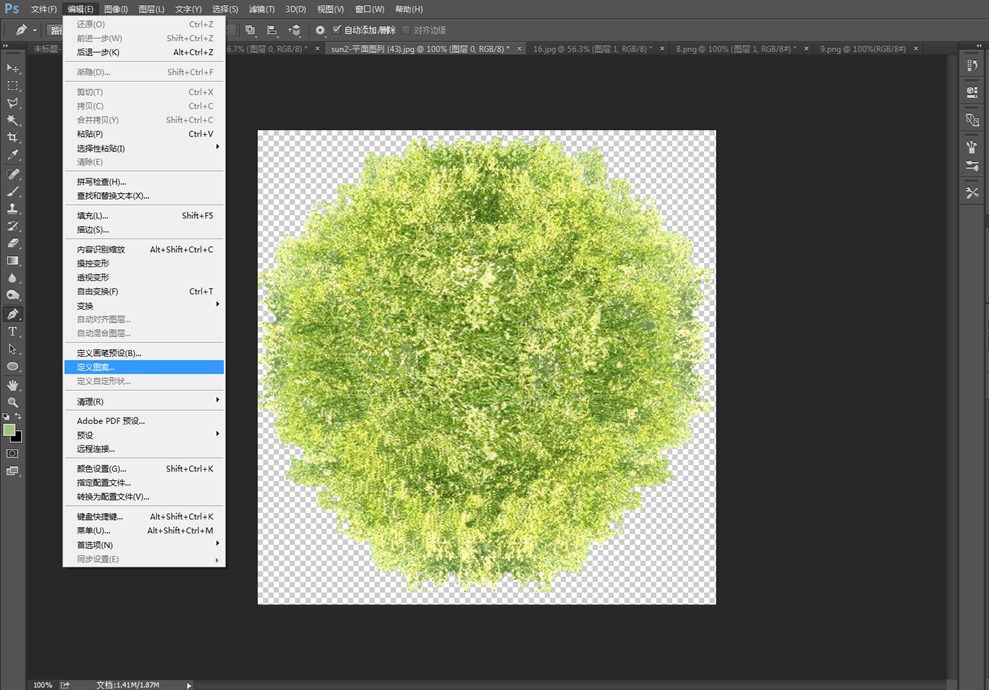989x690 pixels.
Task: Toggle Quick Mask mode icon
Action: (x=13, y=453)
